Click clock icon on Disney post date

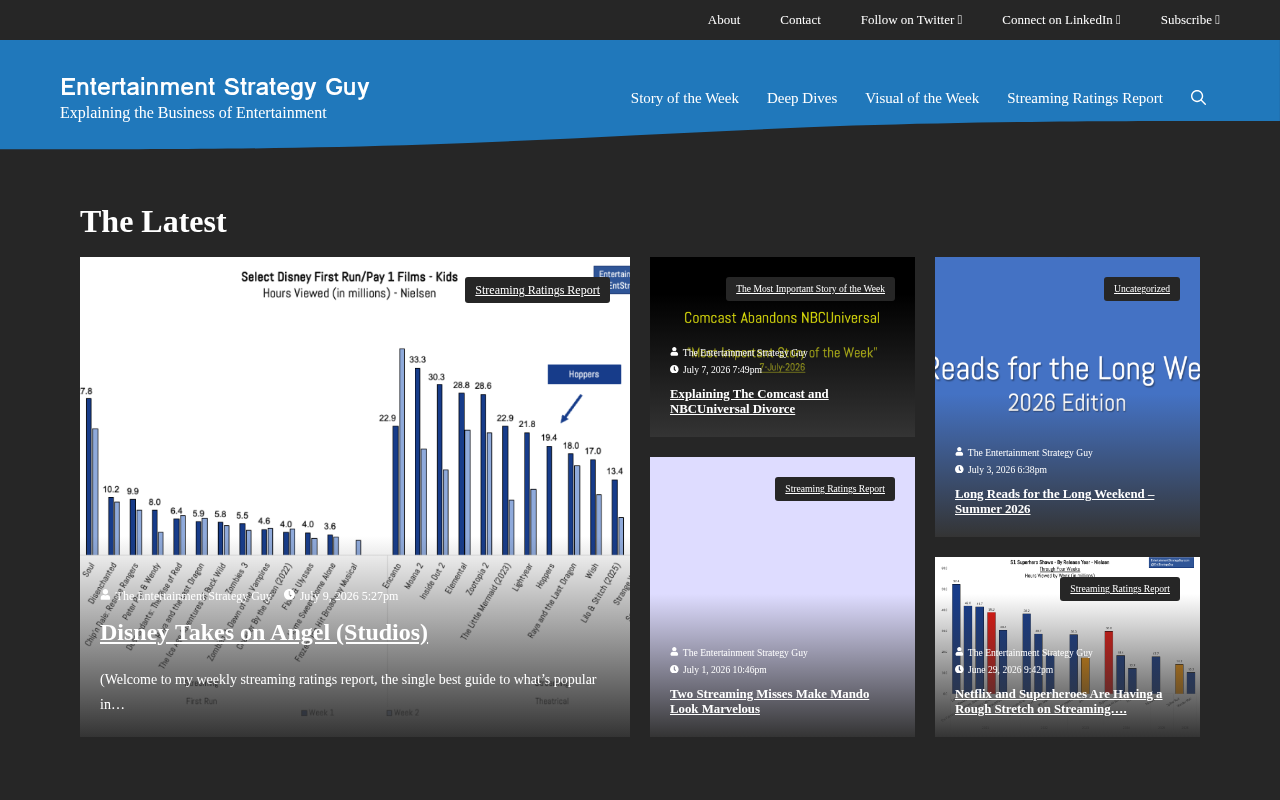(x=290, y=595)
